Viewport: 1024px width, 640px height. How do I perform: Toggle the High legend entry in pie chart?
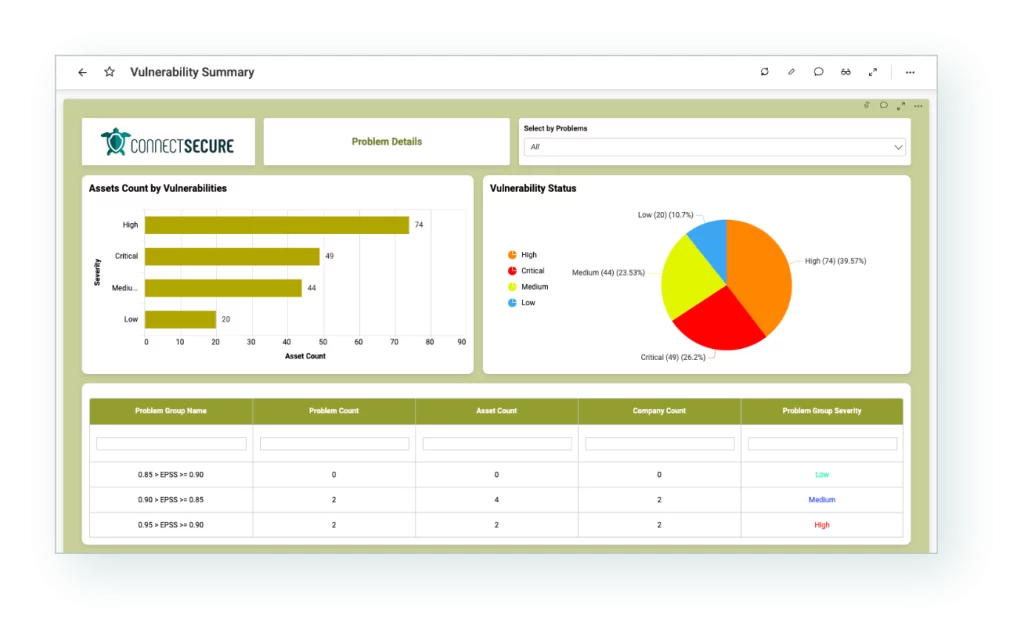pos(527,255)
